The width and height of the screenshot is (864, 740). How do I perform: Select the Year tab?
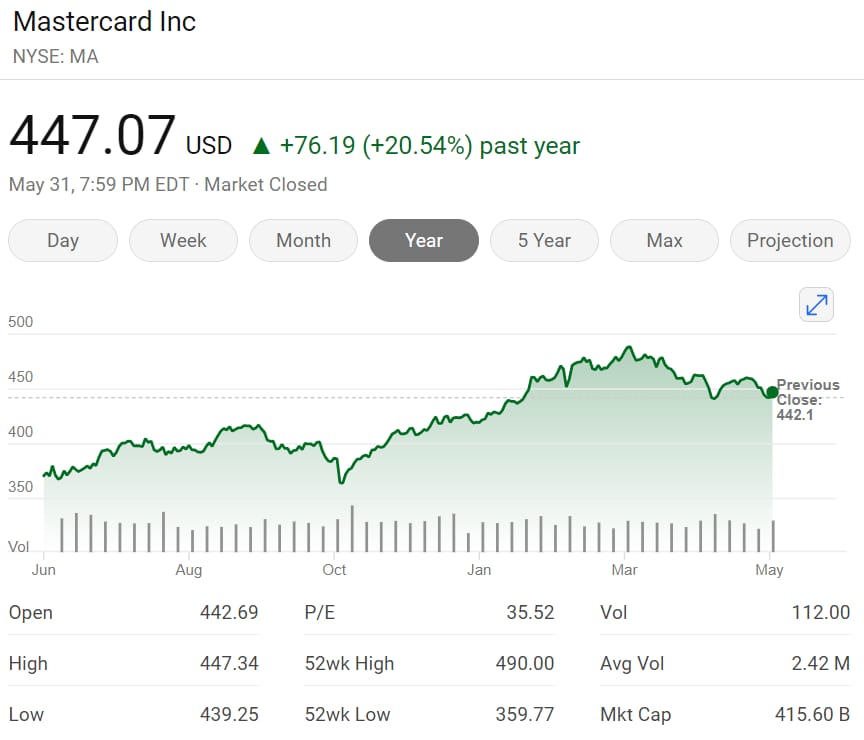[423, 240]
